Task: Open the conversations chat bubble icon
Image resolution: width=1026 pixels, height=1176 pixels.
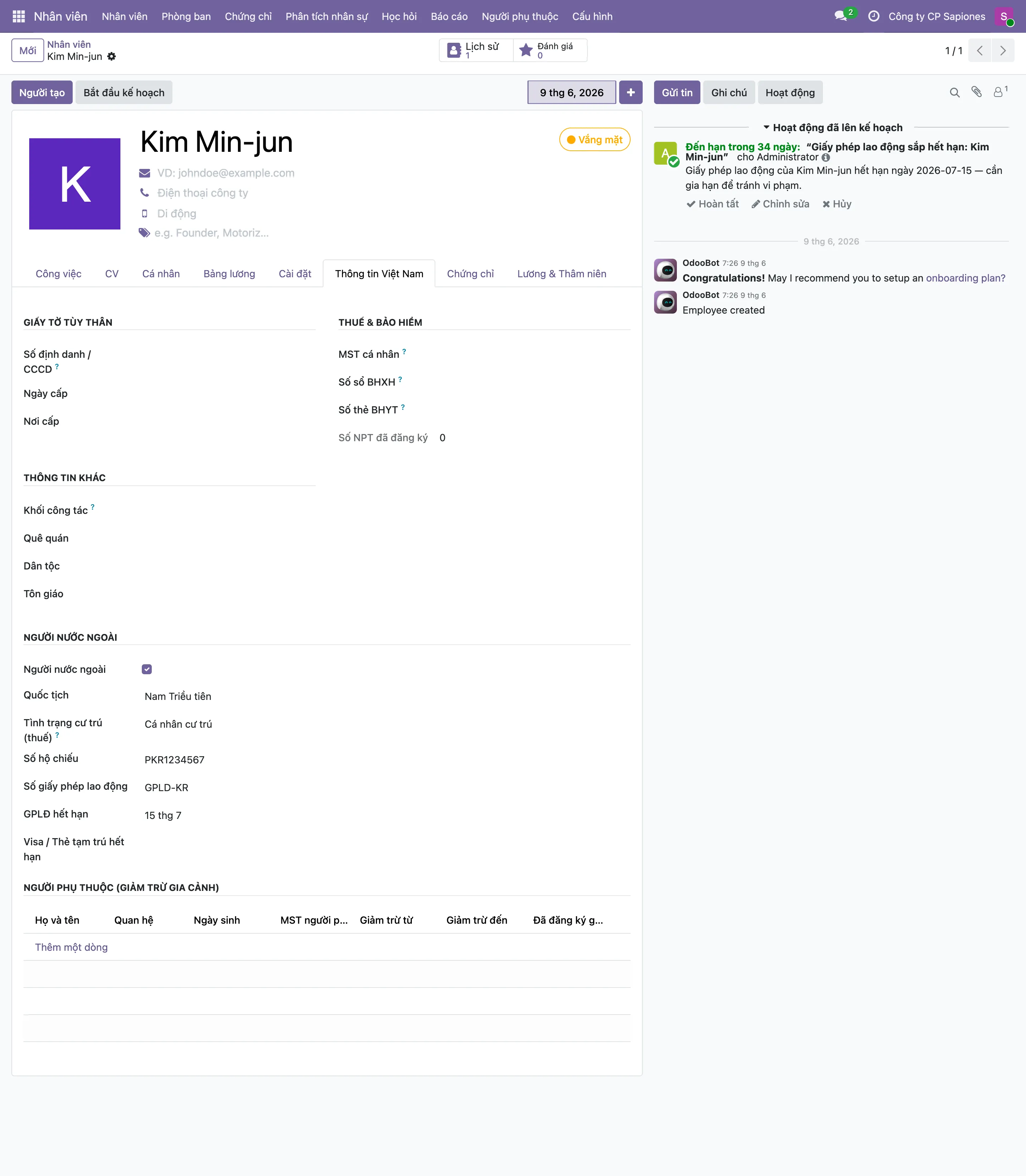Action: pyautogui.click(x=840, y=16)
